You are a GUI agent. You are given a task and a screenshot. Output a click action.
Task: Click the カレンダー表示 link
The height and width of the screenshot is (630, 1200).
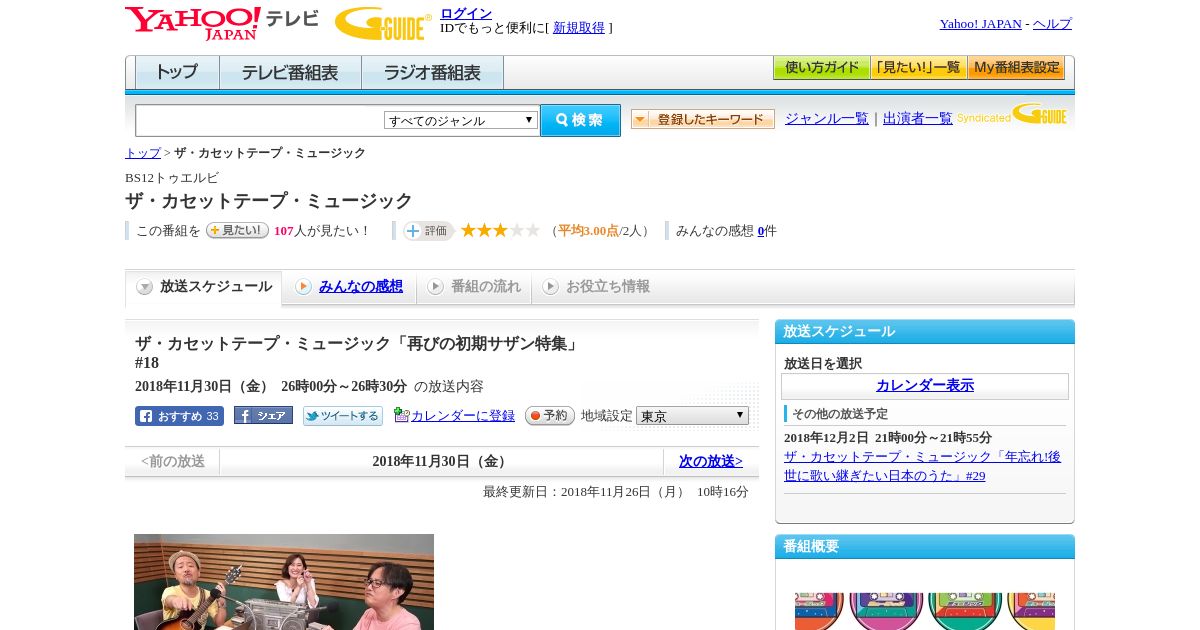click(925, 386)
